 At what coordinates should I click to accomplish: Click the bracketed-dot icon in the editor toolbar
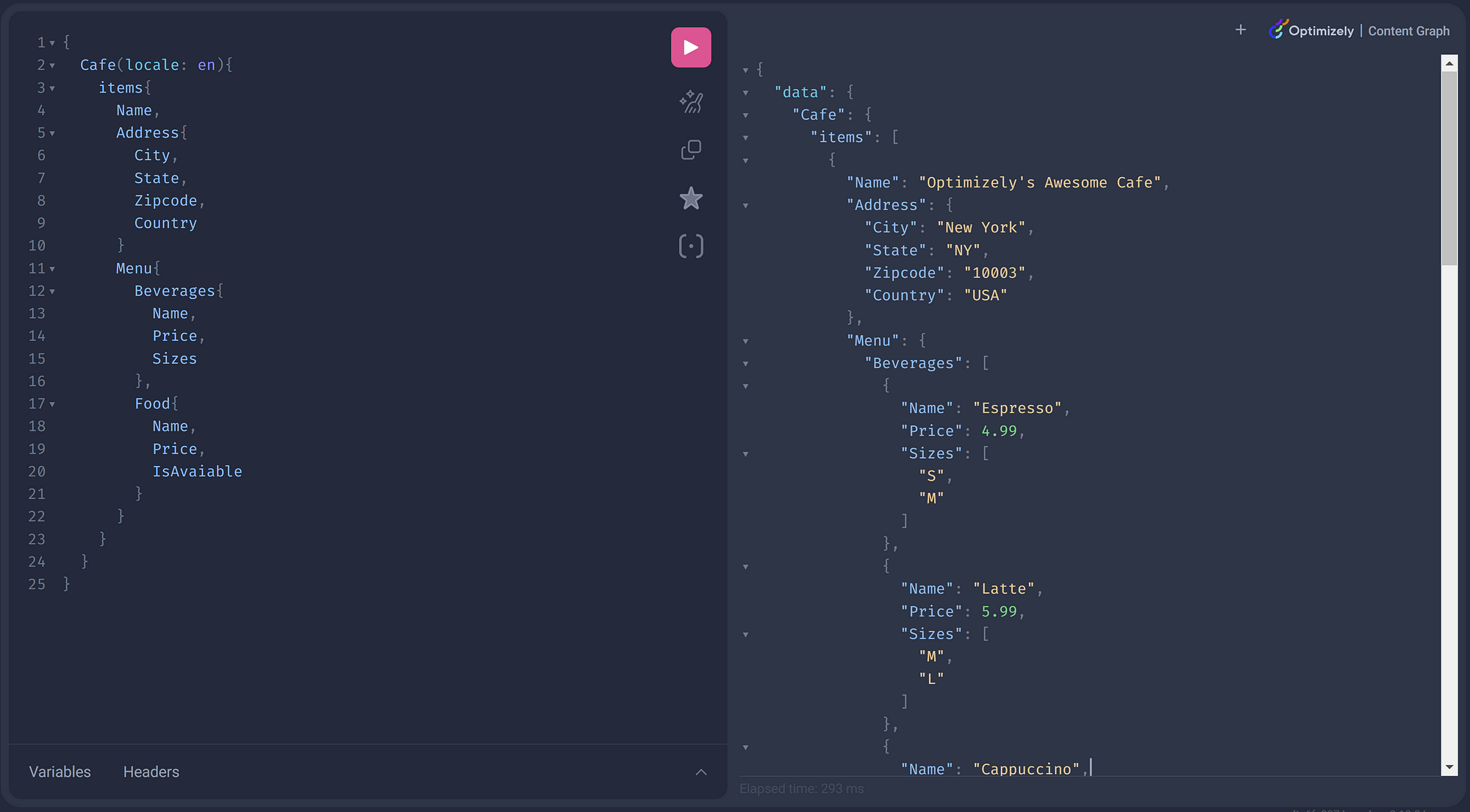pyautogui.click(x=691, y=246)
